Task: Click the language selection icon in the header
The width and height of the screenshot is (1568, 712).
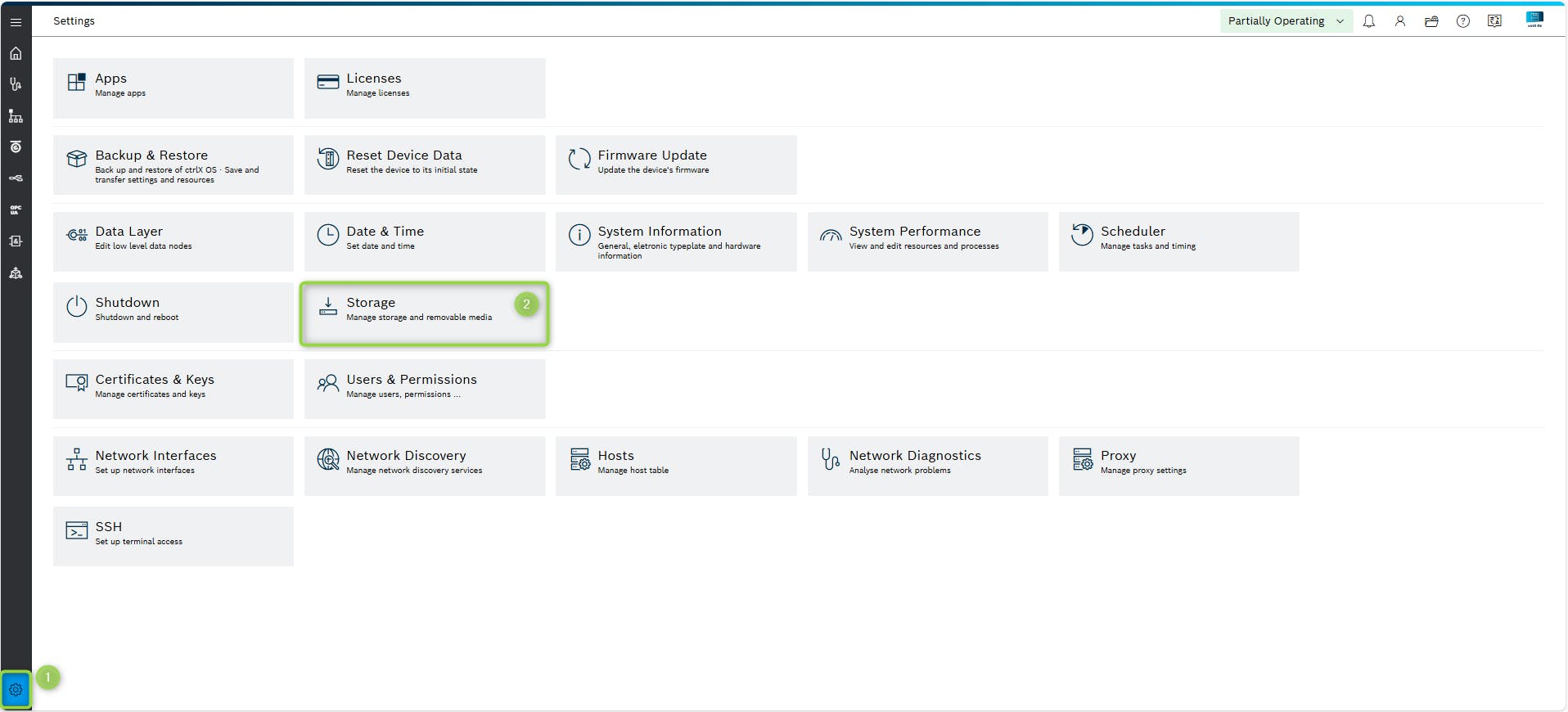Action: tap(1494, 21)
